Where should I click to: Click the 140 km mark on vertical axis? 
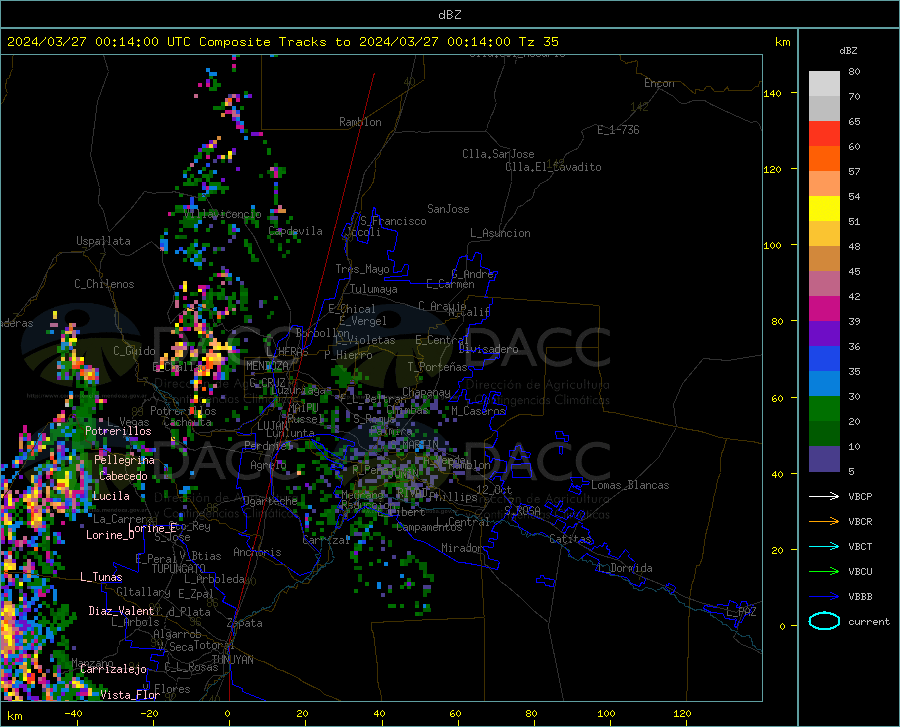[x=772, y=93]
